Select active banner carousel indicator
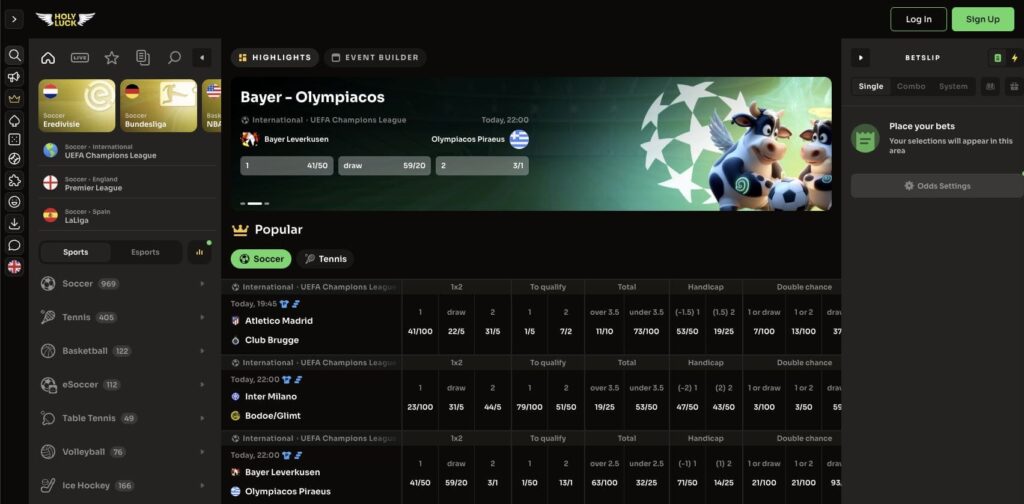The width and height of the screenshot is (1024, 504). pos(255,204)
